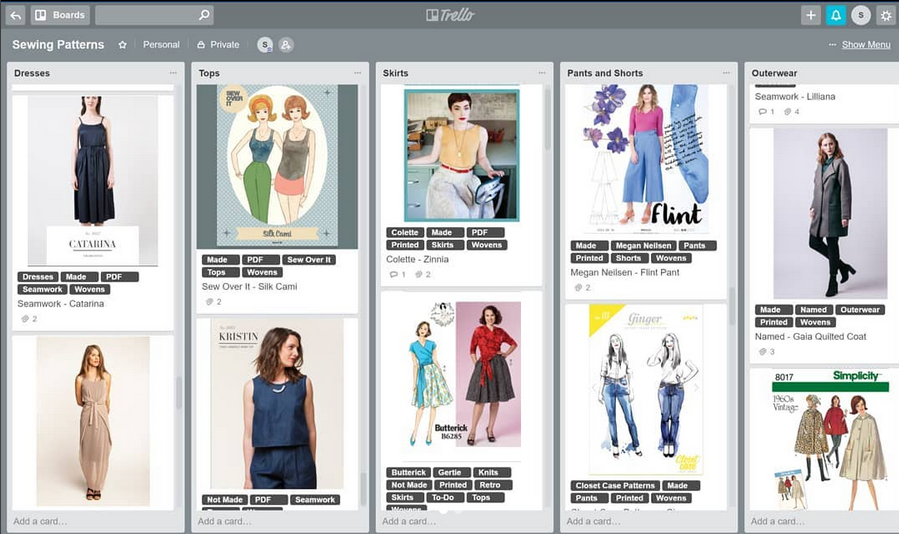Viewport: 899px width, 534px height.
Task: Click Add a card in Outerwear list
Action: 778,521
